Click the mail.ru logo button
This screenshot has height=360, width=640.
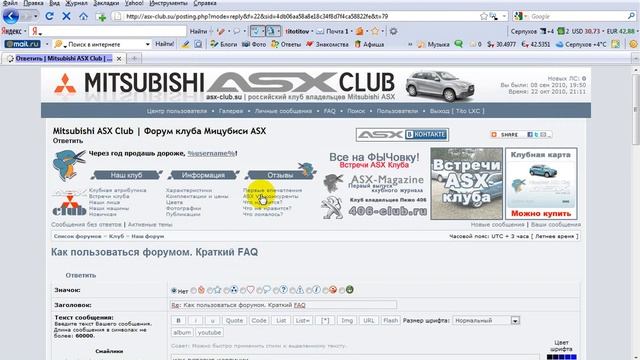[22, 44]
